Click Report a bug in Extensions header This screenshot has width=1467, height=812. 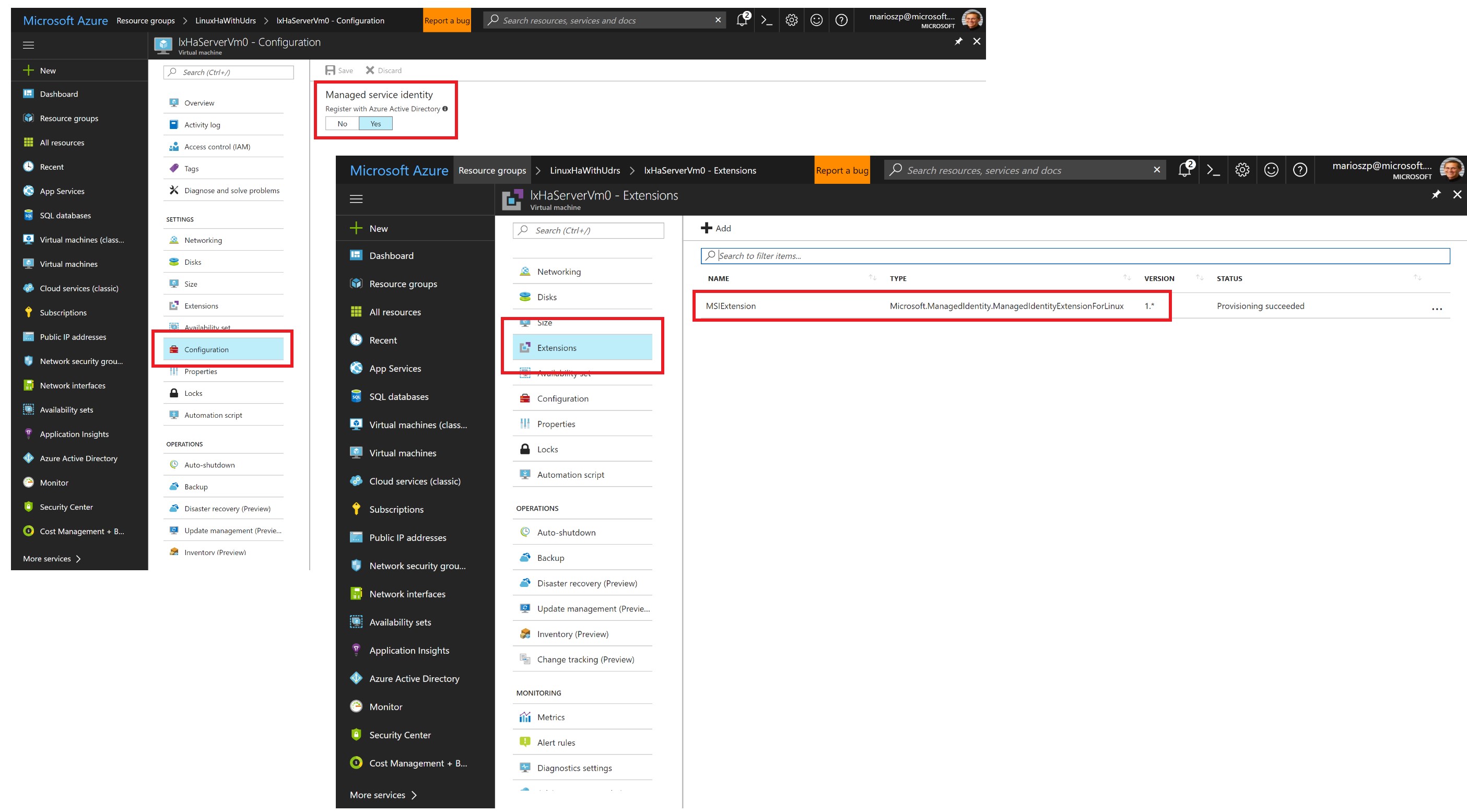coord(842,170)
